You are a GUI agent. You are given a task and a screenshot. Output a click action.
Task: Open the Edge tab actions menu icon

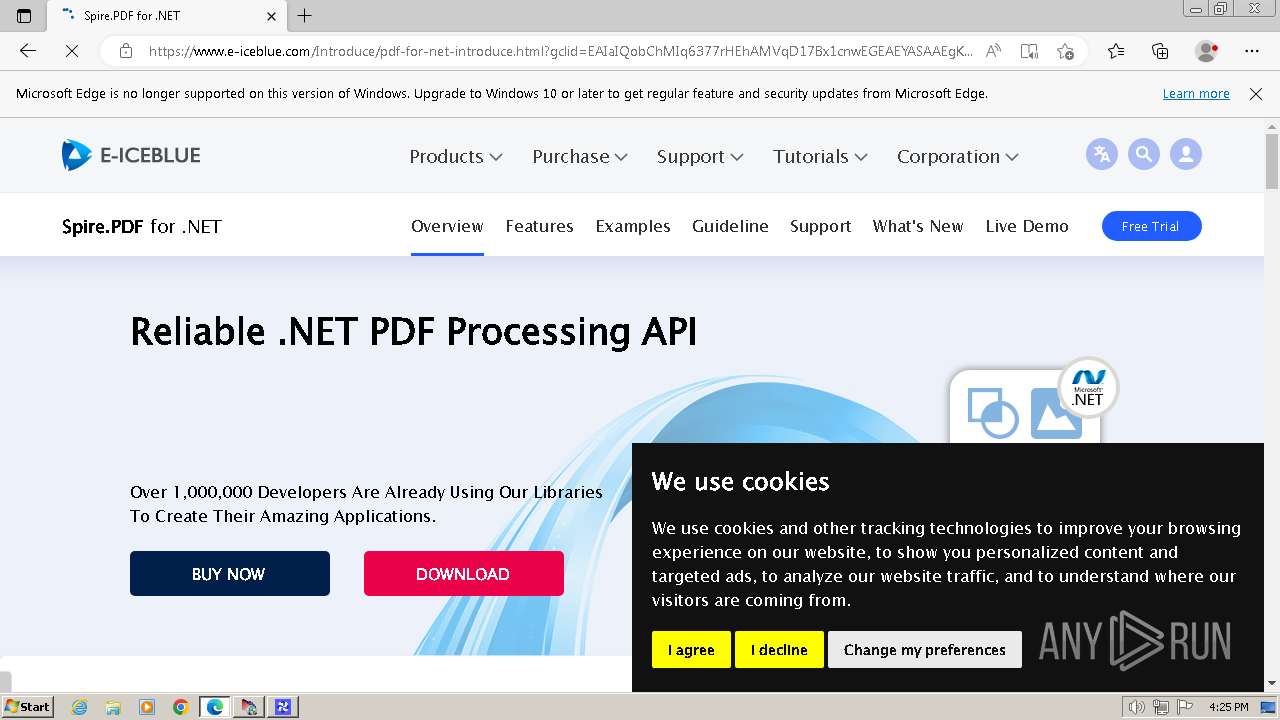[x=24, y=15]
